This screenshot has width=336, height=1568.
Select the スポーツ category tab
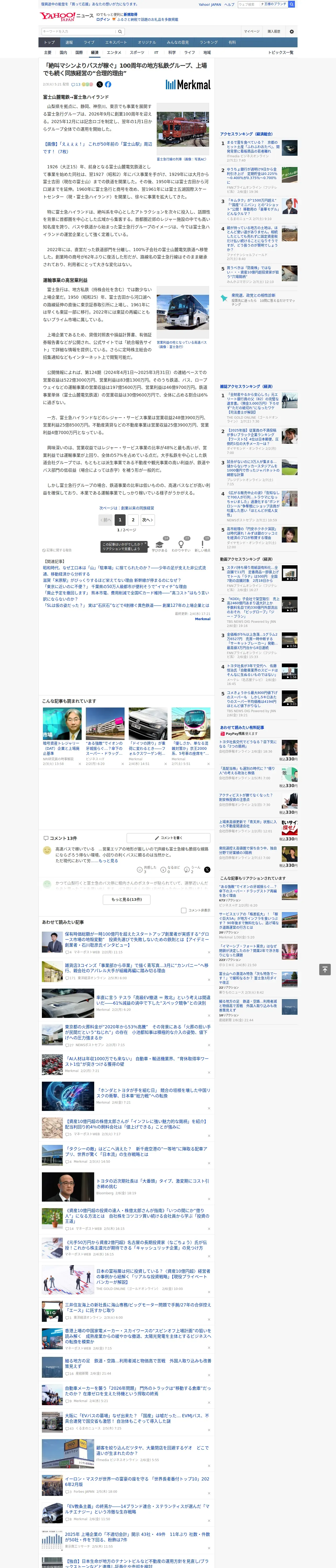(x=137, y=52)
